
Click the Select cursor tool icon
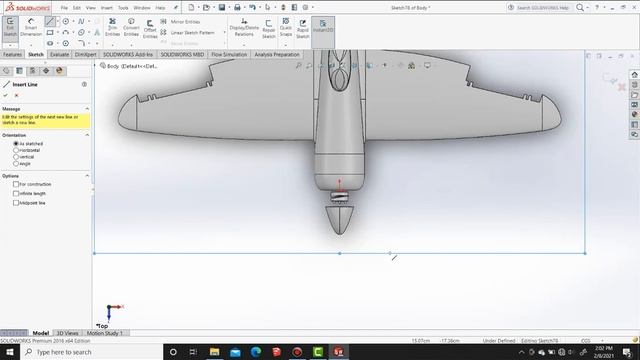[267, 7]
